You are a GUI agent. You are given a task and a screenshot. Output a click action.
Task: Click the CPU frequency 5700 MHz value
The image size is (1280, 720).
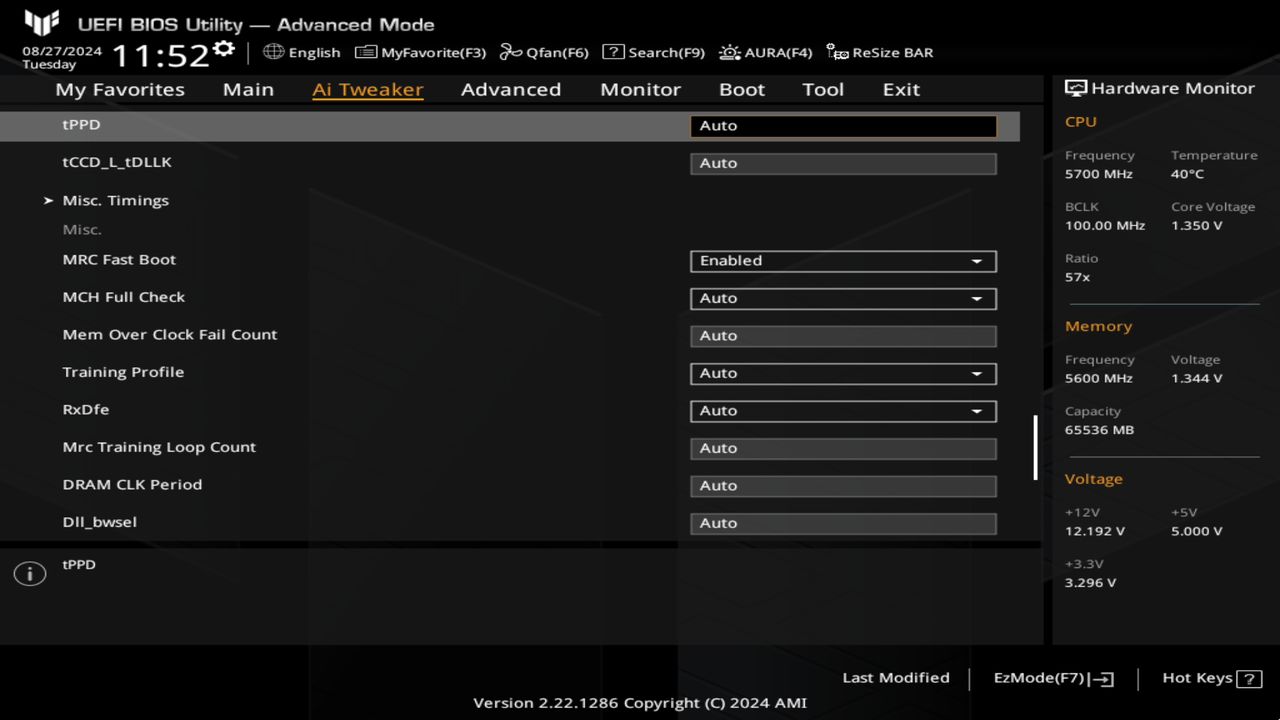pyautogui.click(x=1099, y=174)
